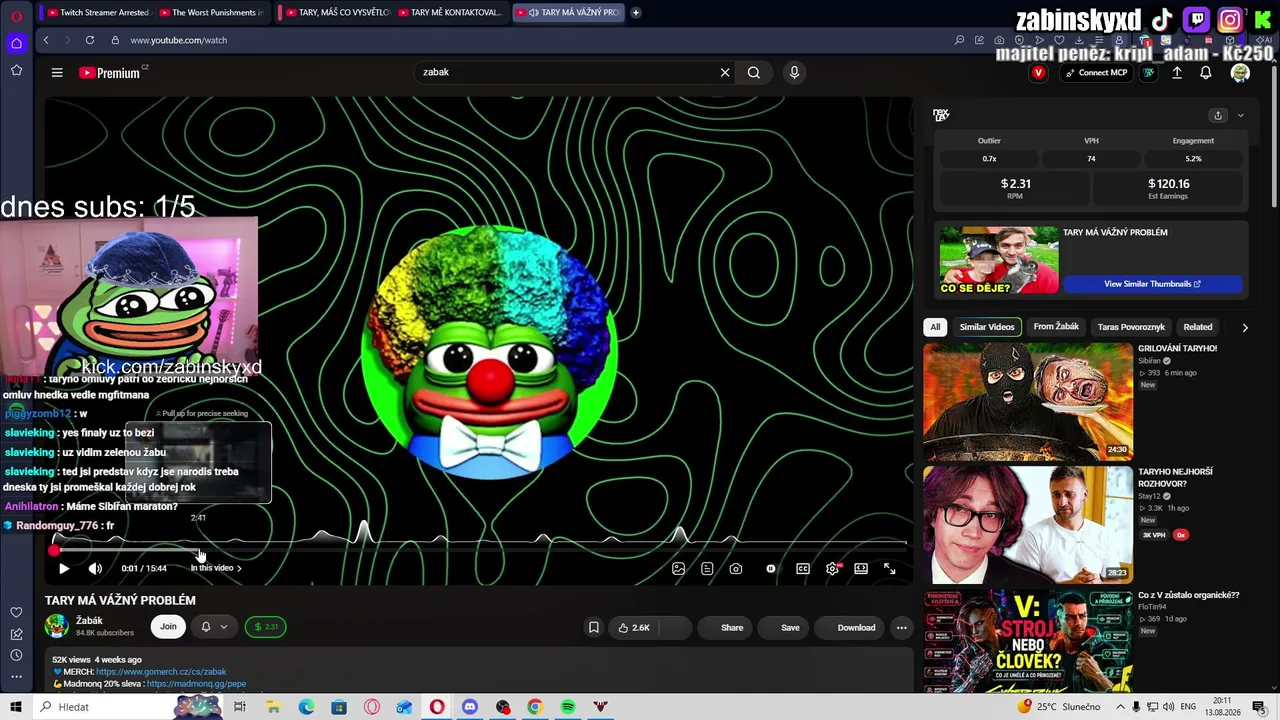1280x720 pixels.
Task: Select the 'All' filter chip
Action: (x=935, y=327)
